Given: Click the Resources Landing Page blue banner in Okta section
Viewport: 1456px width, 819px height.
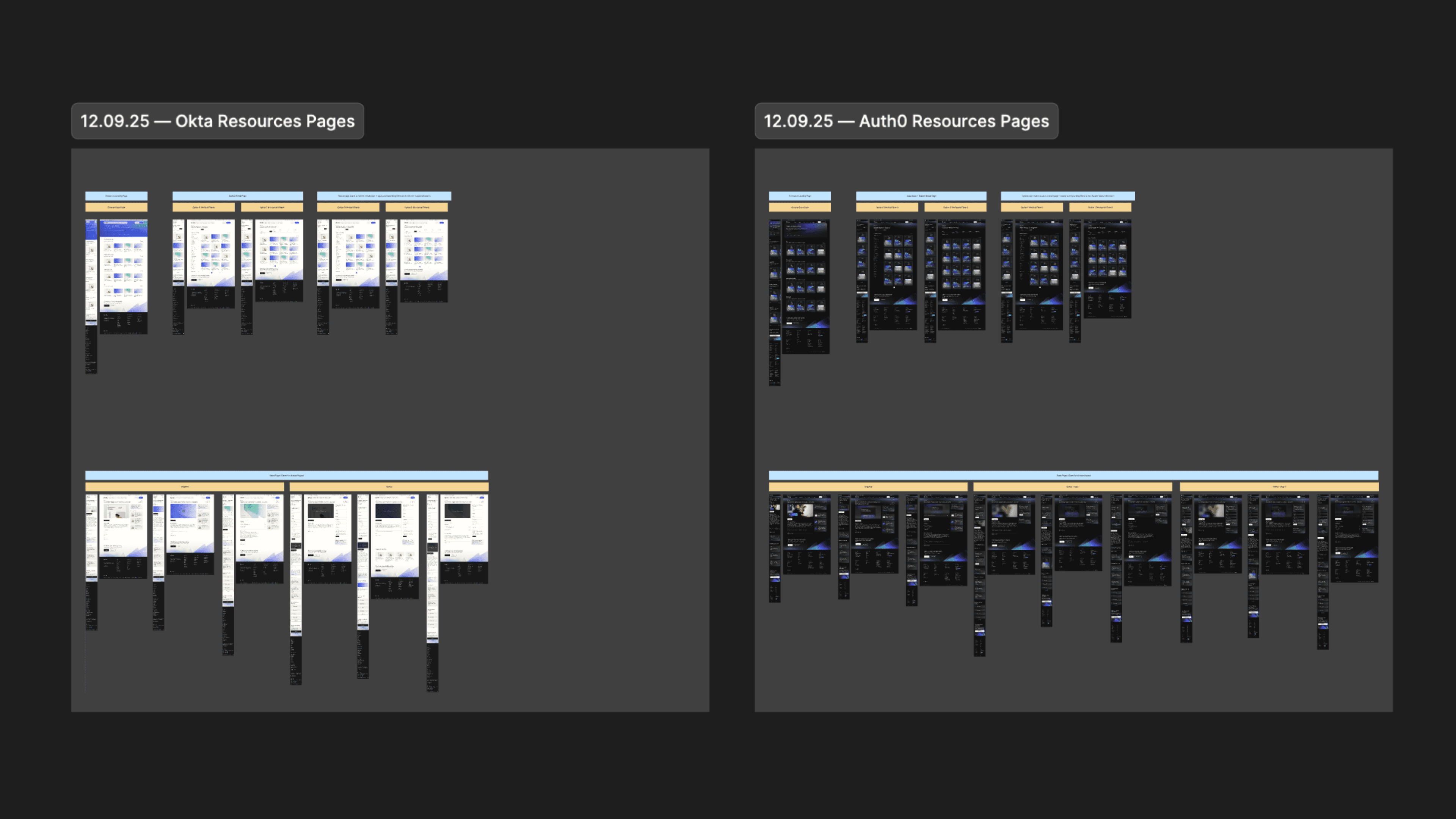Looking at the screenshot, I should click(x=116, y=196).
